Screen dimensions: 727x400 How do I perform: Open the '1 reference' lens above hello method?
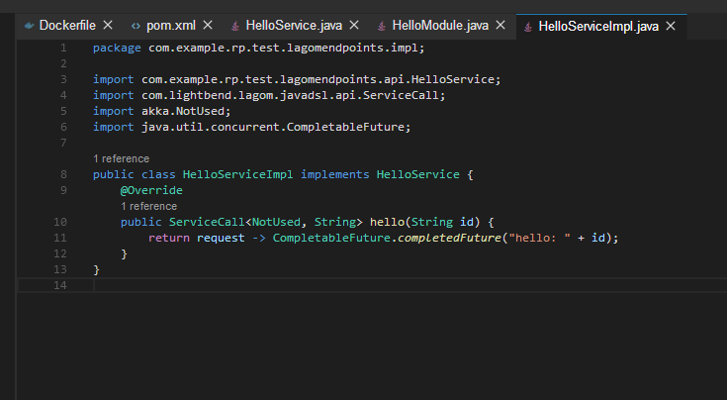[x=149, y=206]
